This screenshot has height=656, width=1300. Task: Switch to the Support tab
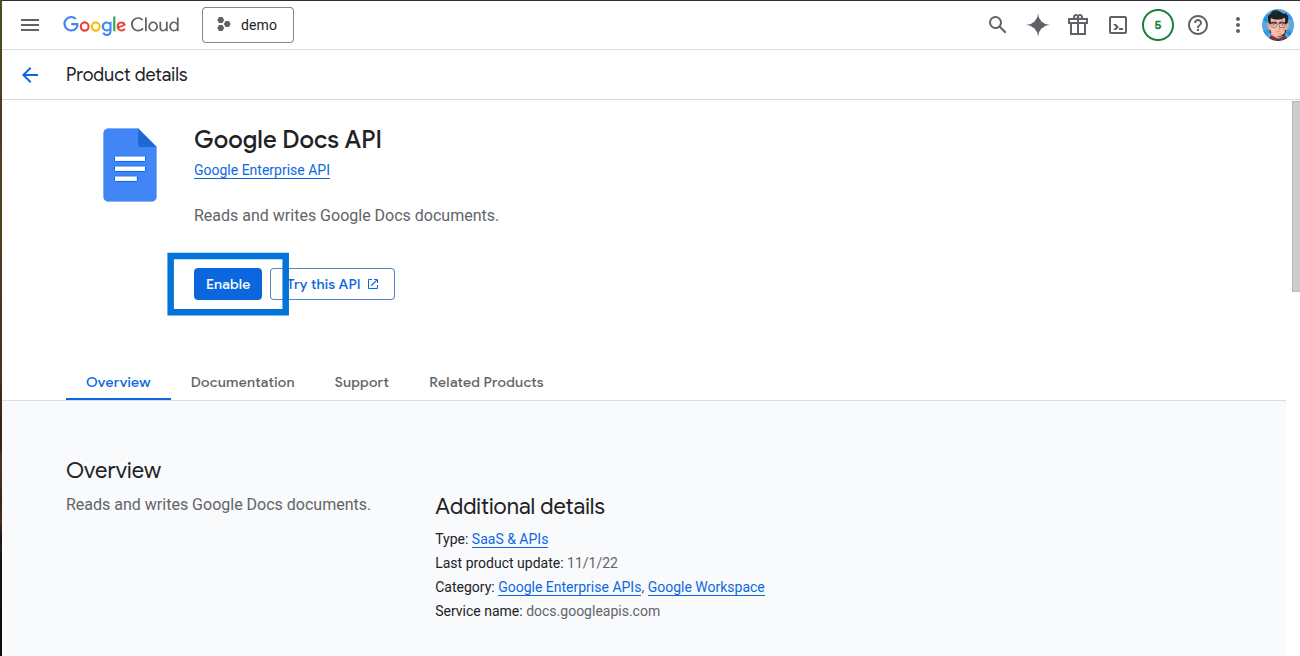click(x=362, y=382)
